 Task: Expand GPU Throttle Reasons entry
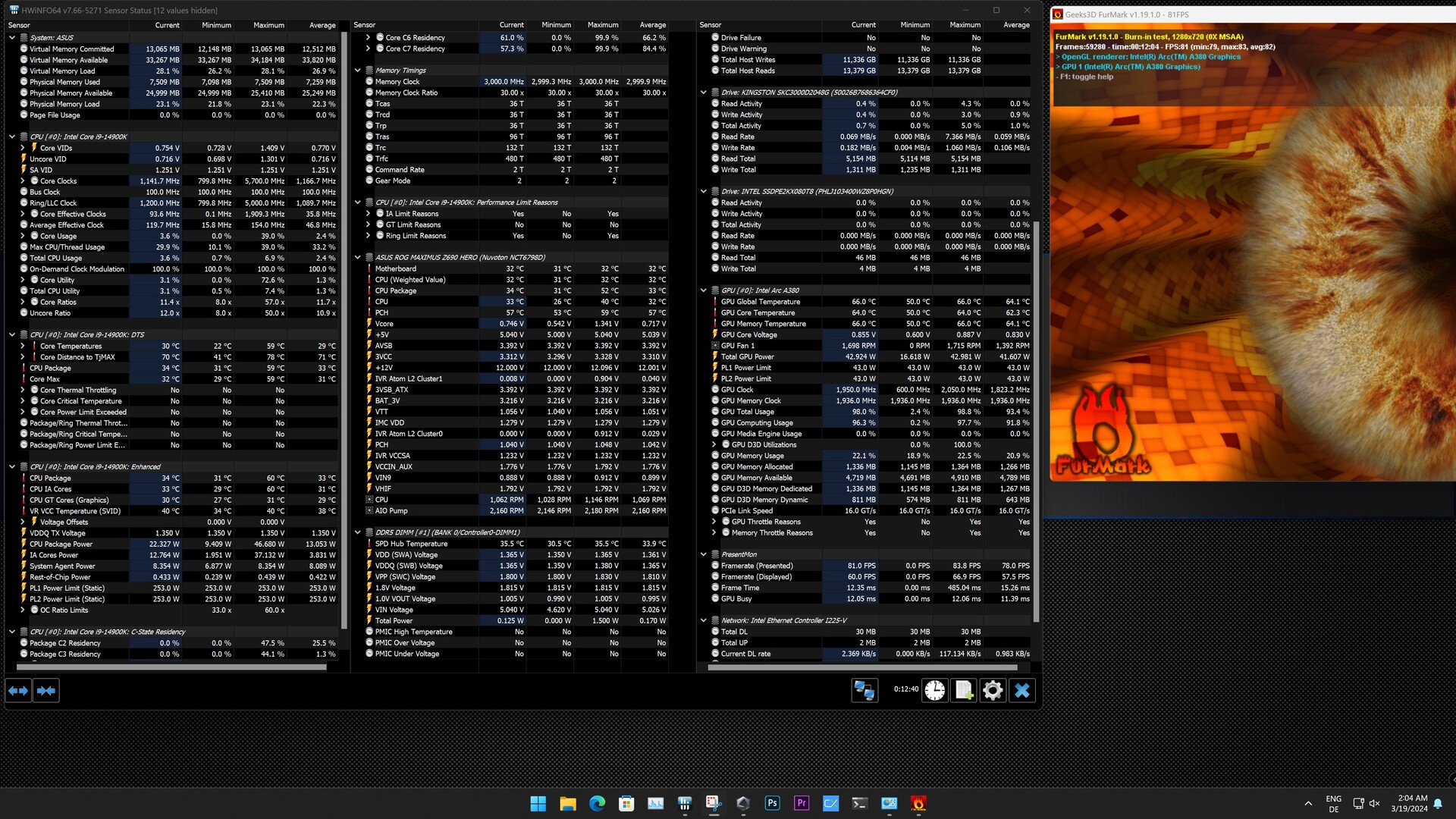pyautogui.click(x=714, y=522)
